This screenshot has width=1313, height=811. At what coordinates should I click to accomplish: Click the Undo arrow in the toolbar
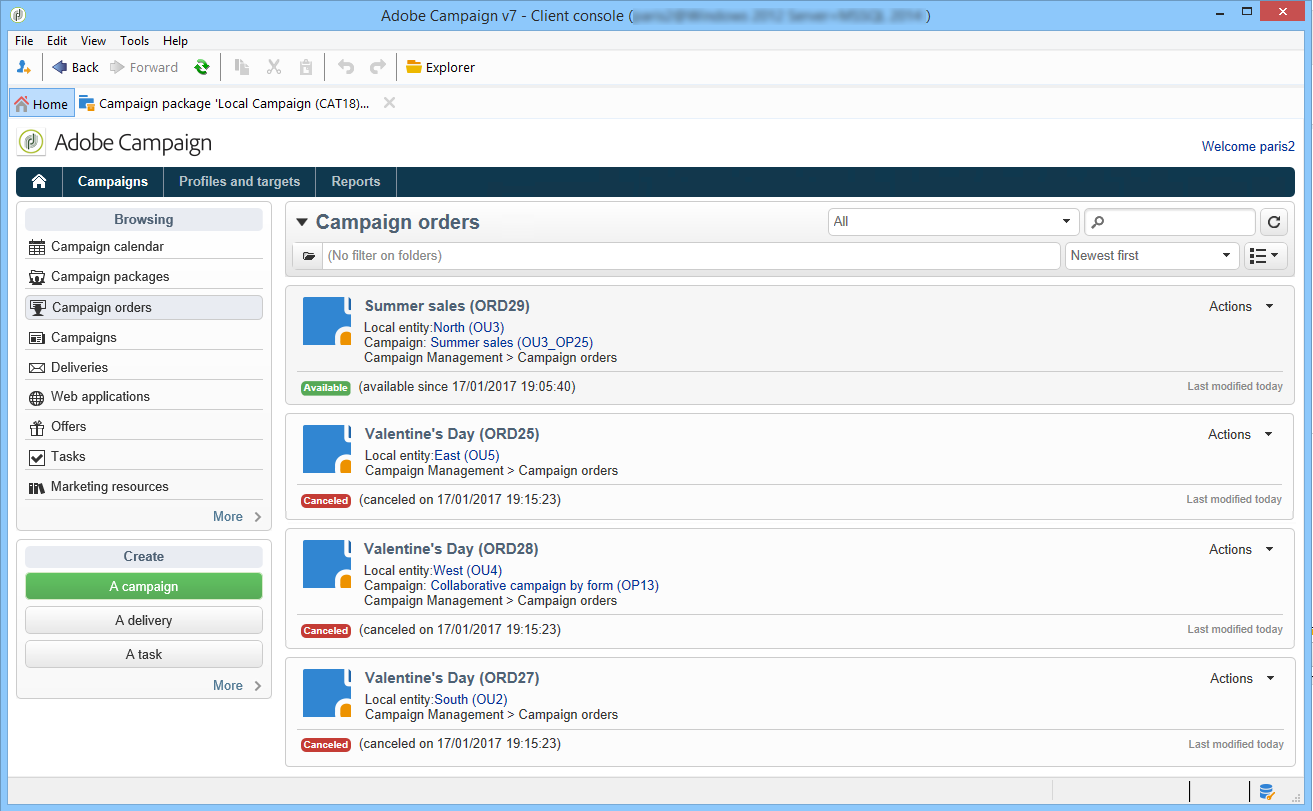pyautogui.click(x=346, y=67)
